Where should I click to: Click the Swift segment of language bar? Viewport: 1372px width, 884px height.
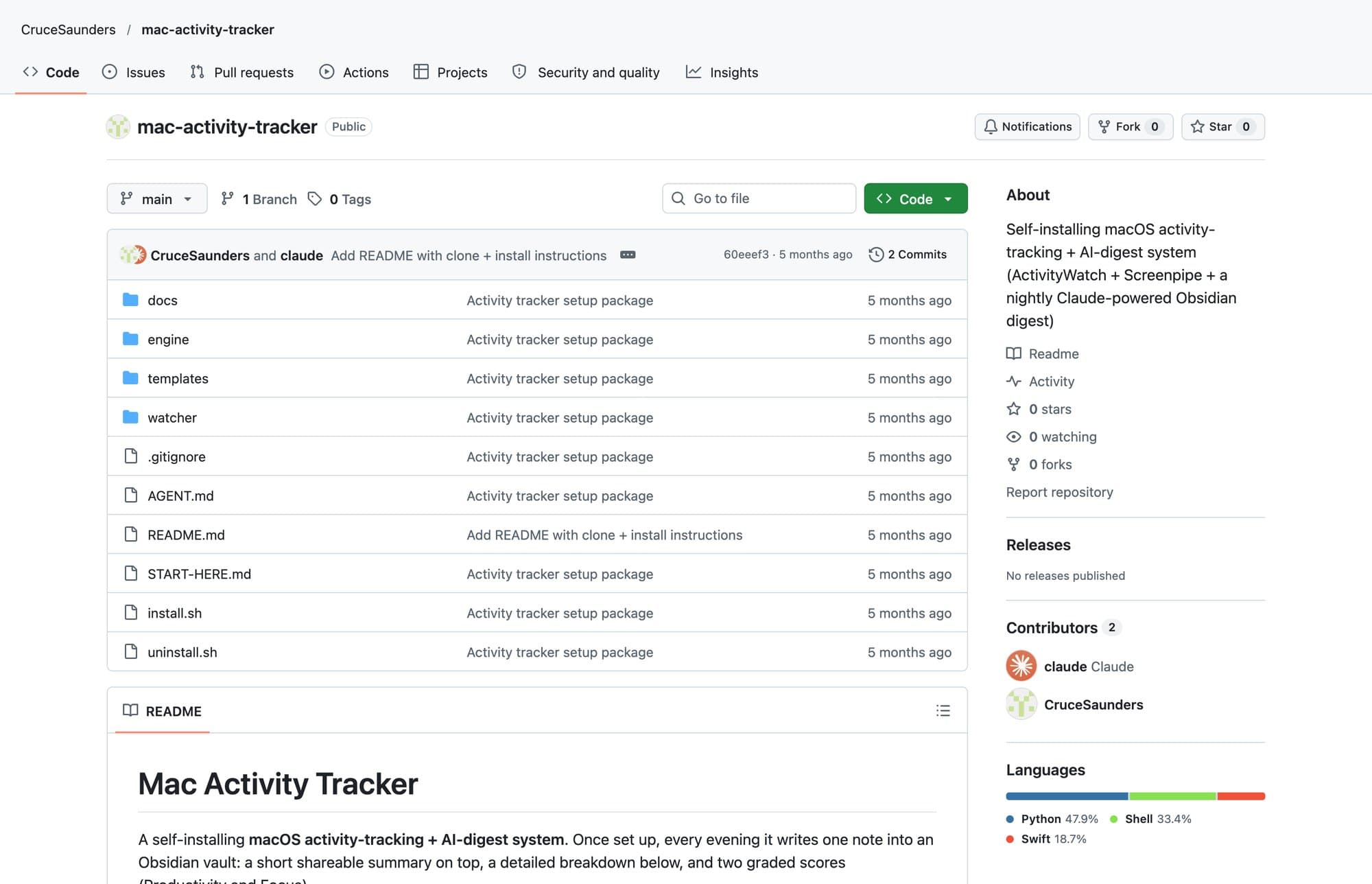(x=1241, y=796)
